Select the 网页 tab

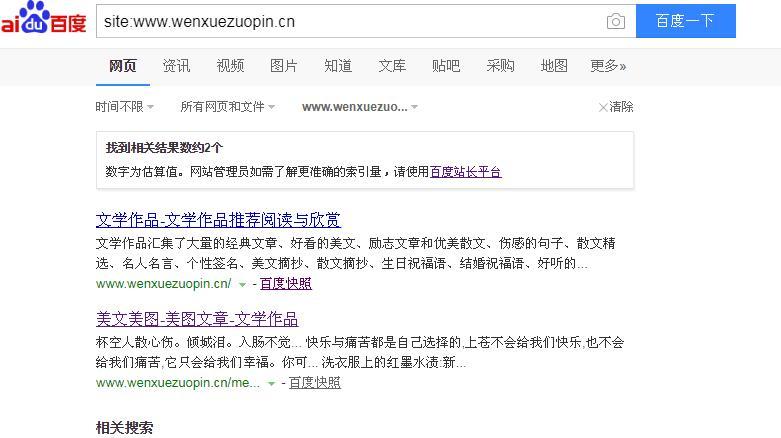(x=123, y=66)
